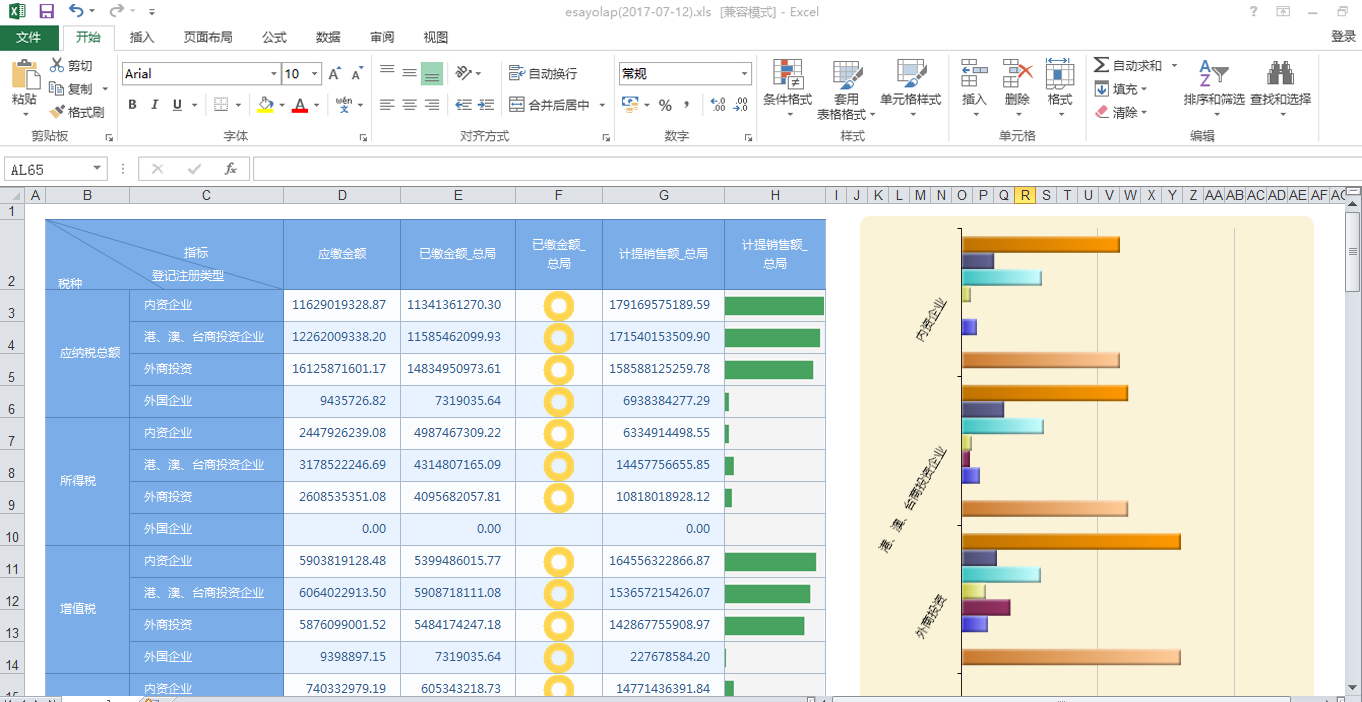
Task: Redo the last undone action
Action: coord(116,12)
